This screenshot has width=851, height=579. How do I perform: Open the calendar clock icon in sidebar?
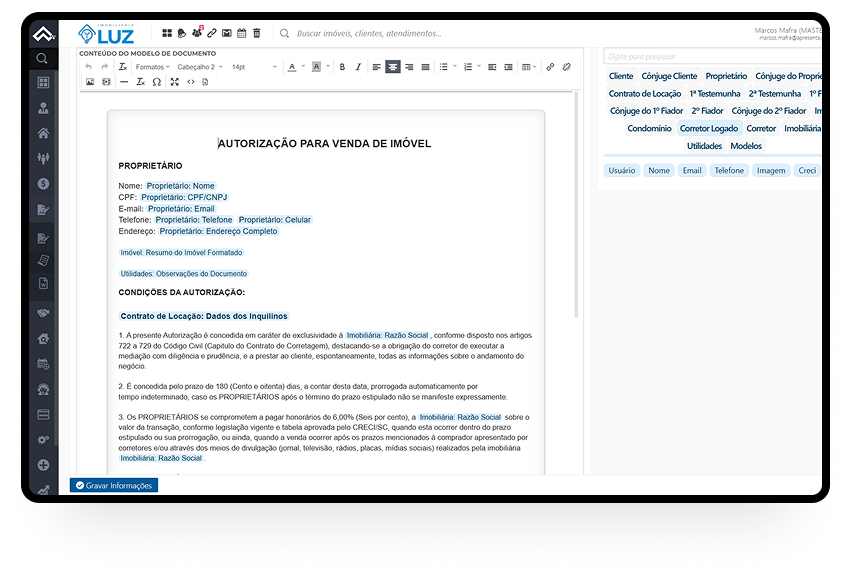[x=43, y=364]
